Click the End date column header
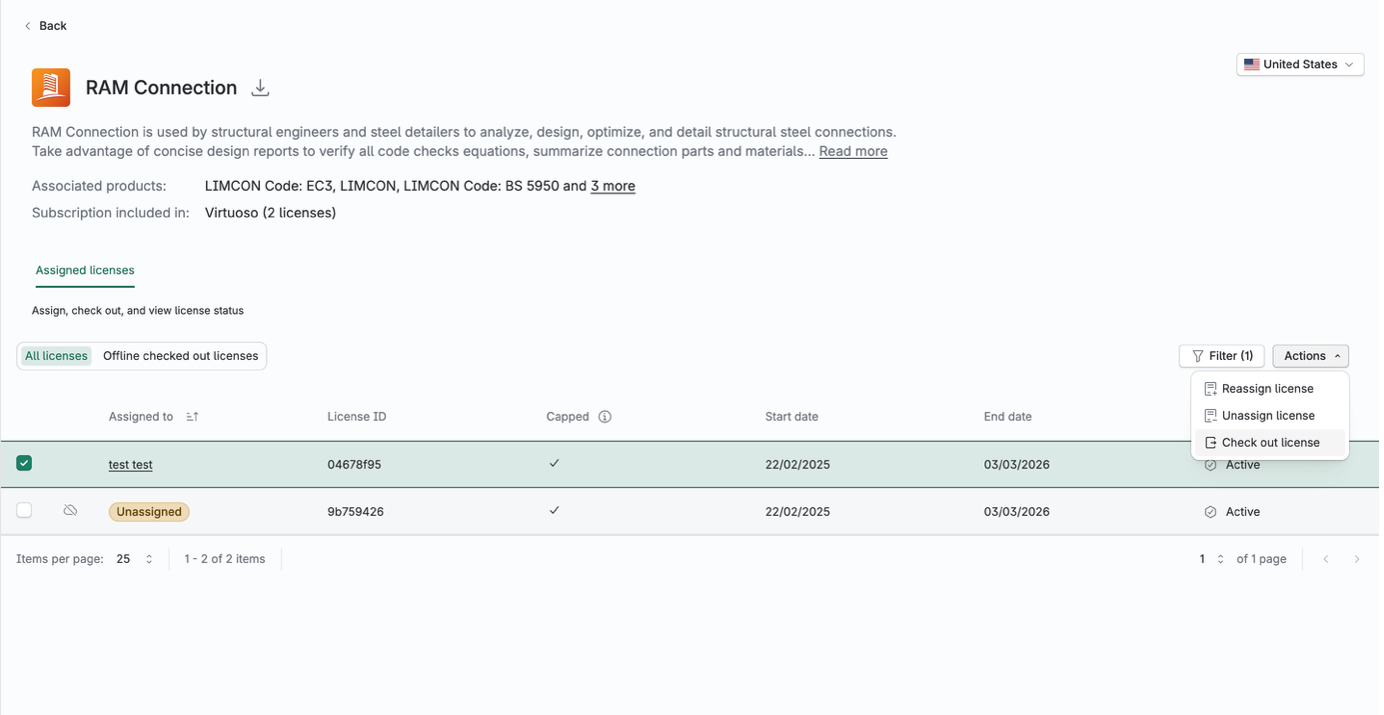Image resolution: width=1384 pixels, height=715 pixels. pyautogui.click(x=1008, y=417)
